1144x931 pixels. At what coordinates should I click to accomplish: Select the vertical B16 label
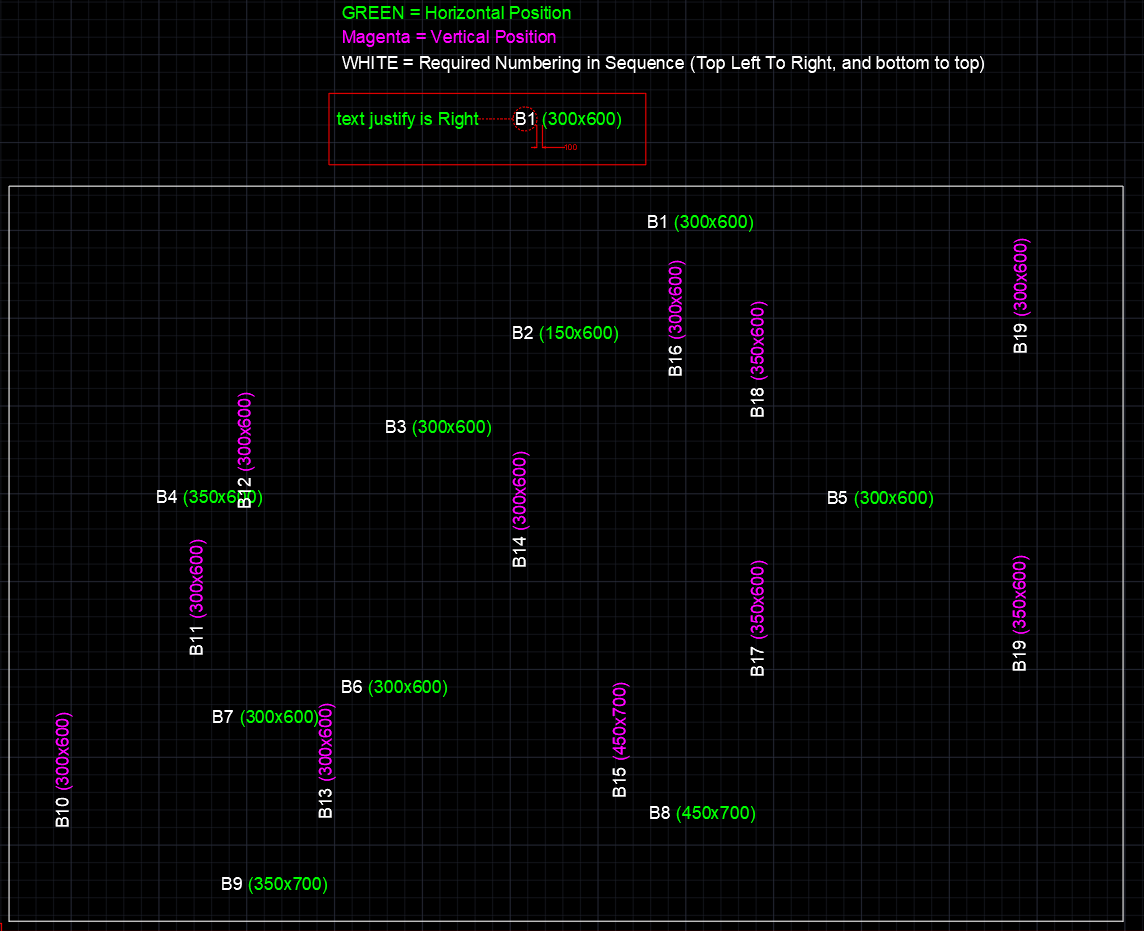[x=676, y=360]
